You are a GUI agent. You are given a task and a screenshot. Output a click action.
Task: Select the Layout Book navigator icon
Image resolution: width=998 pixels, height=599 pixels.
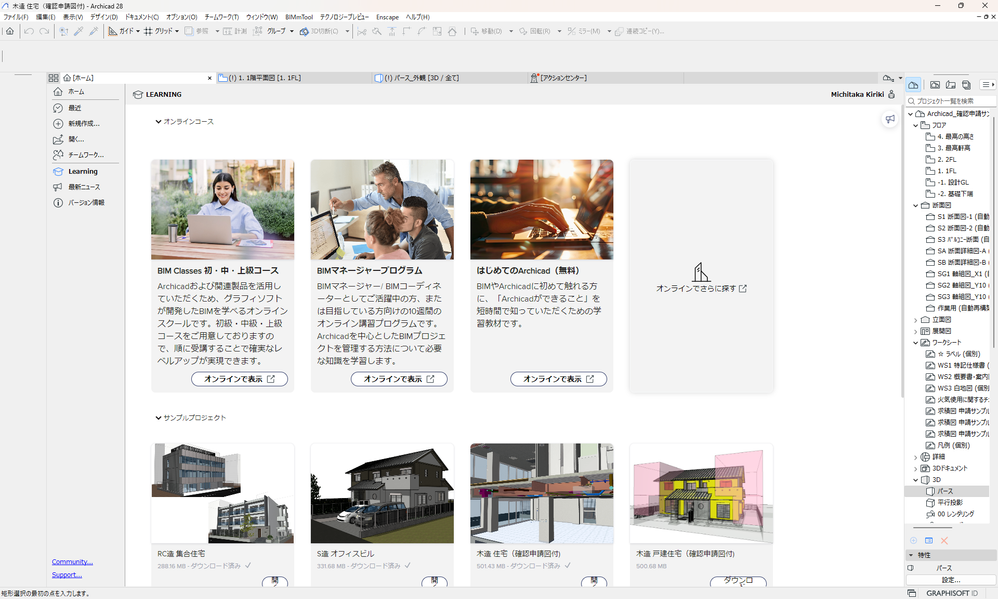pos(950,85)
